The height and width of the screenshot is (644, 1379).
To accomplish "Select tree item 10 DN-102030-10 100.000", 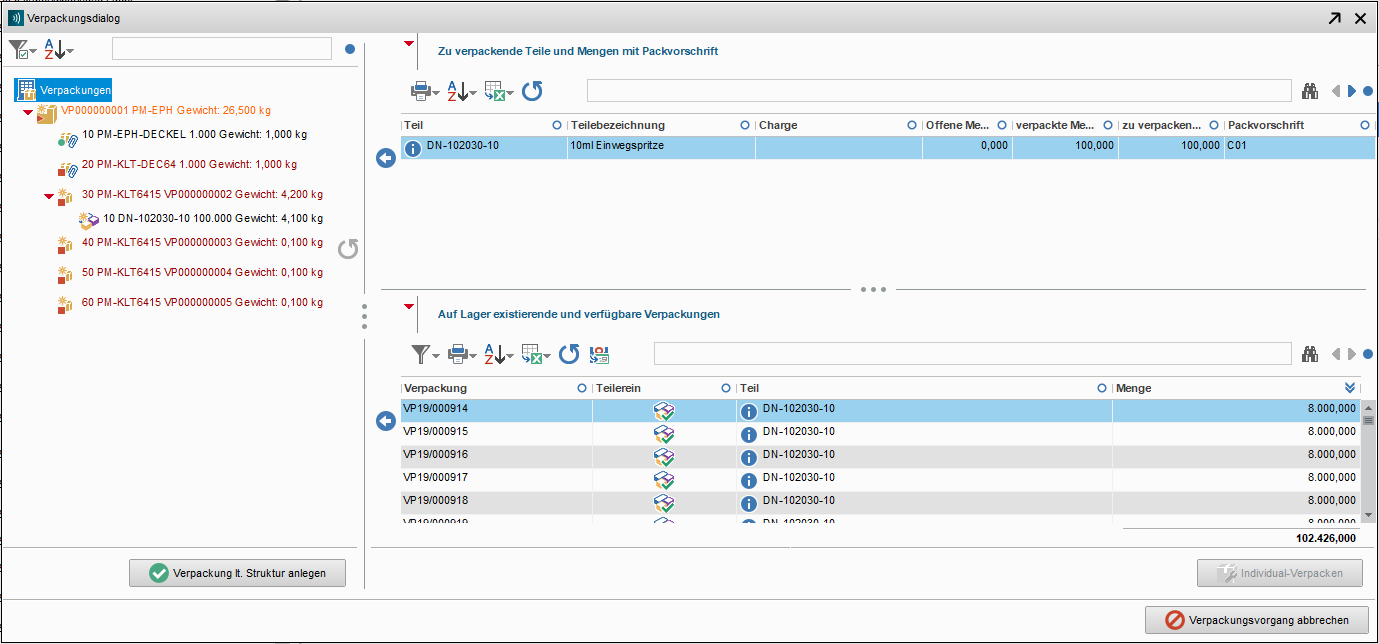I will click(x=212, y=218).
